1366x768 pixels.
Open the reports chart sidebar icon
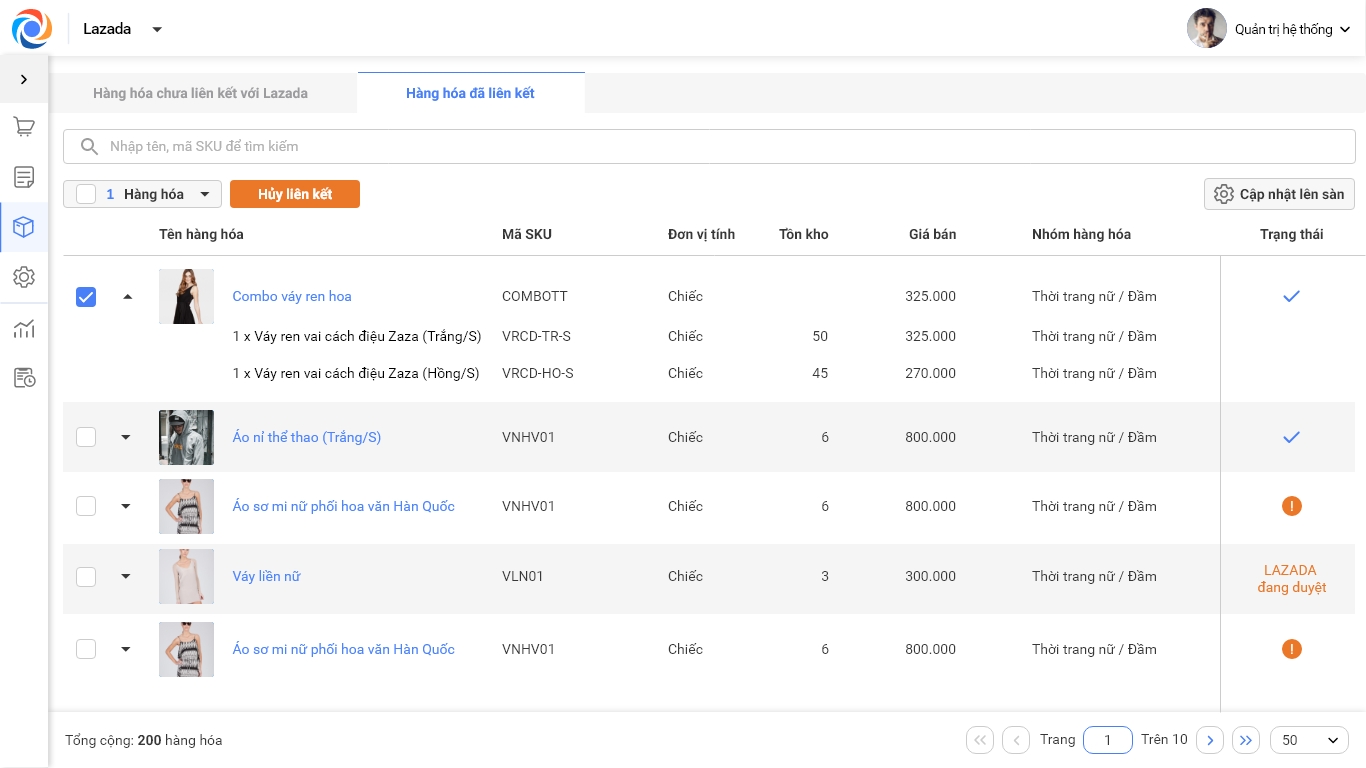[x=24, y=329]
